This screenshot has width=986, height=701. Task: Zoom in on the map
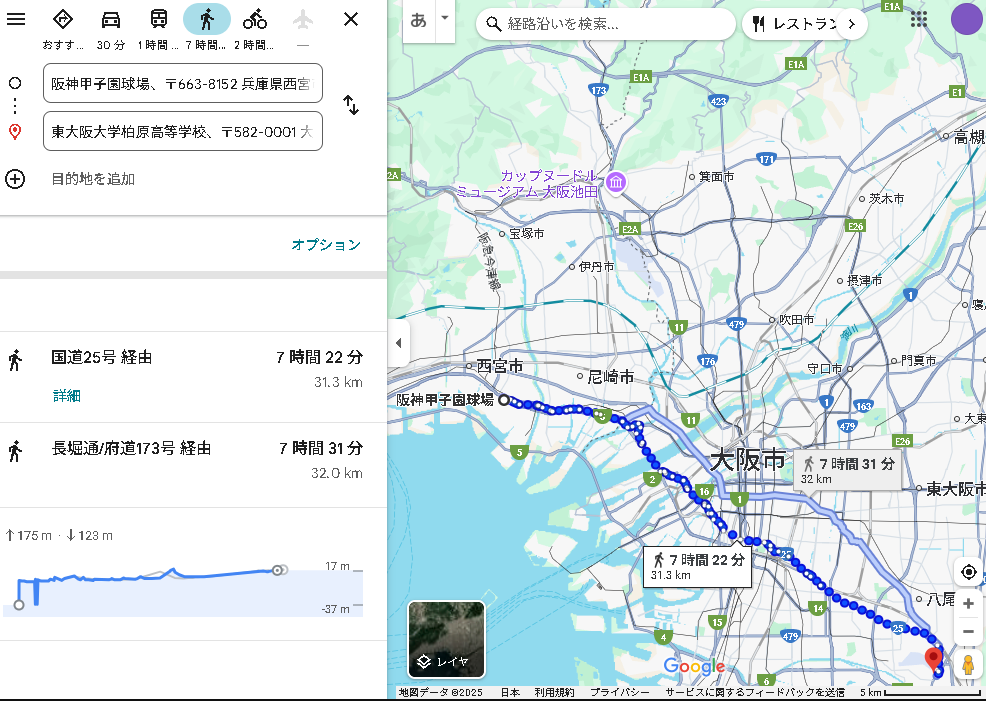968,604
